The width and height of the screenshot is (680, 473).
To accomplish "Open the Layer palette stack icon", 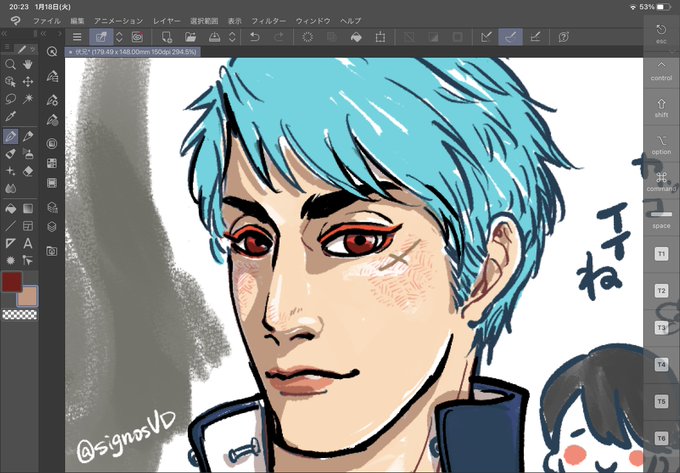I will [52, 226].
